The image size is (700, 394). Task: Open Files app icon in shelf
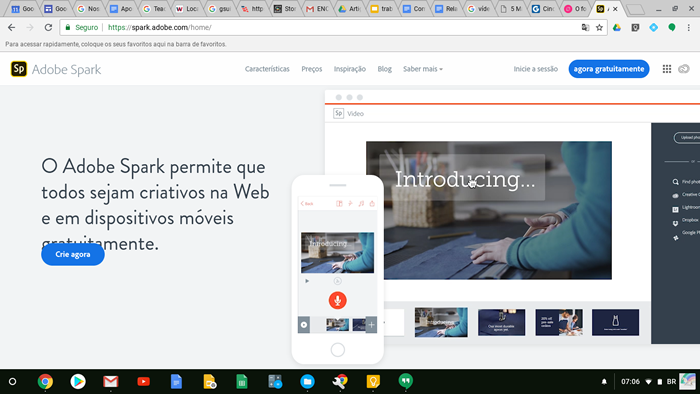(x=307, y=382)
